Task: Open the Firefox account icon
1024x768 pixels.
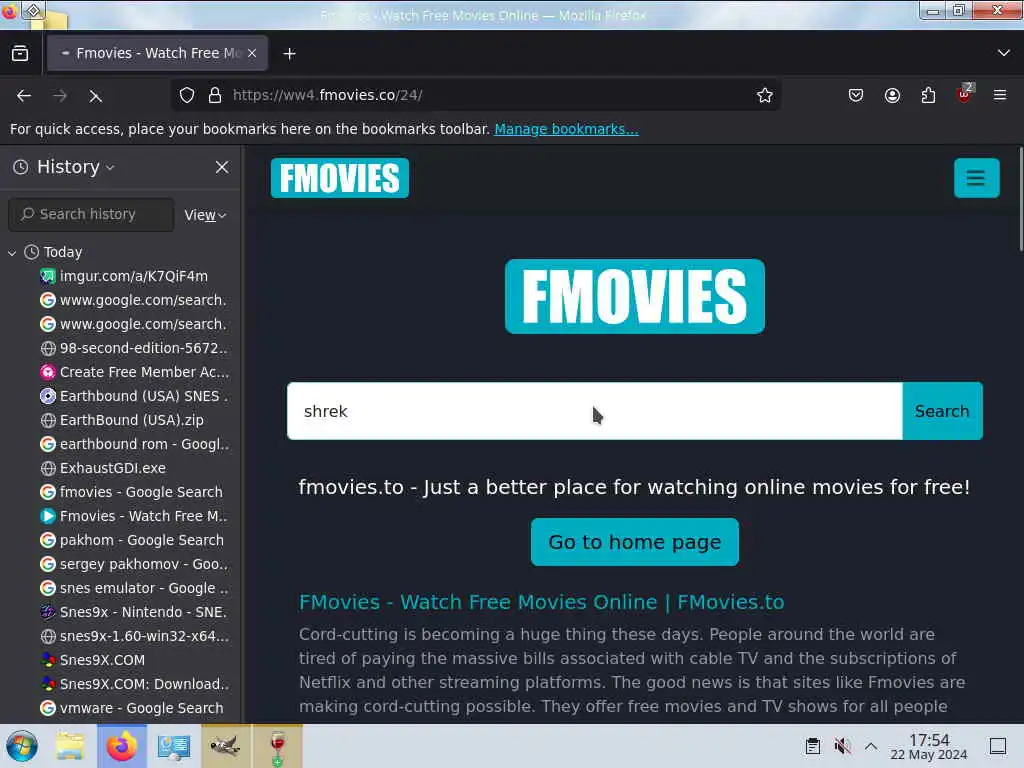Action: pyautogui.click(x=892, y=95)
